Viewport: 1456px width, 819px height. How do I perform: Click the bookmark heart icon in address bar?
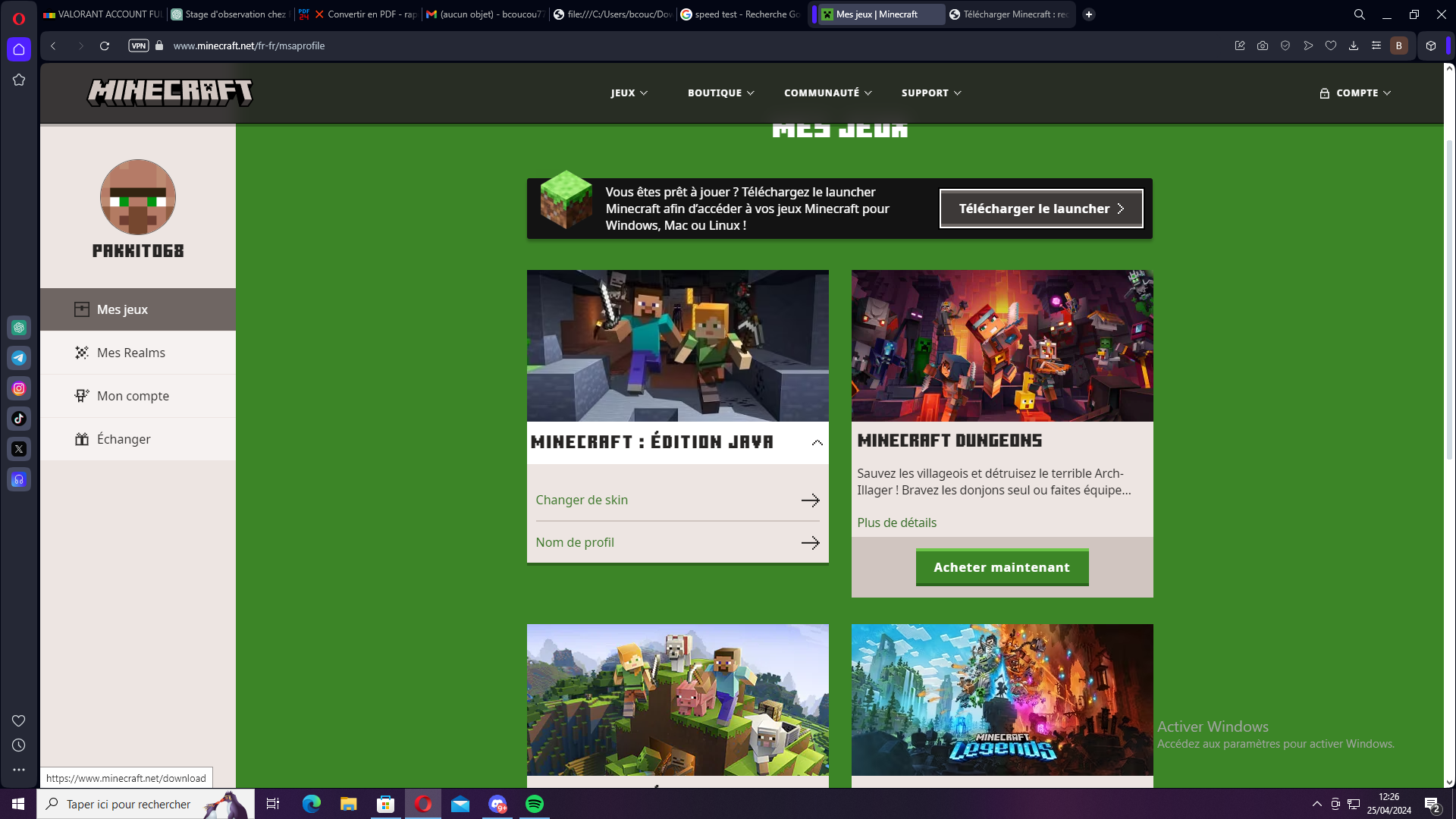pos(1331,45)
